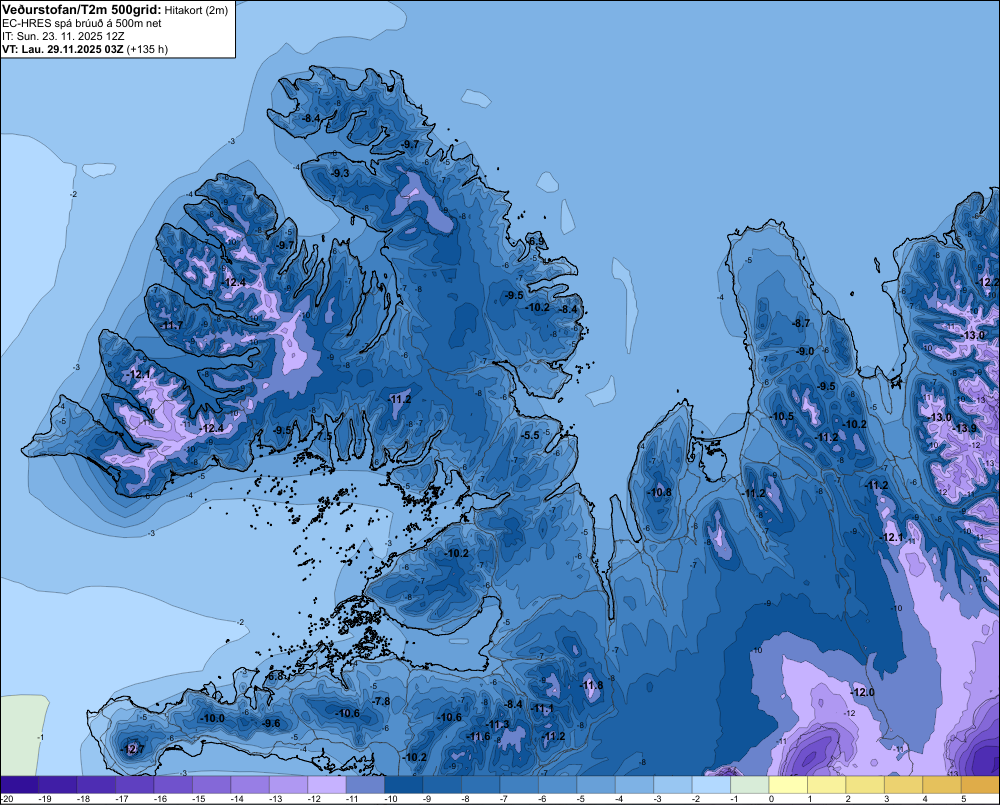Click the -9.3 temperature value on the map

pos(341,173)
